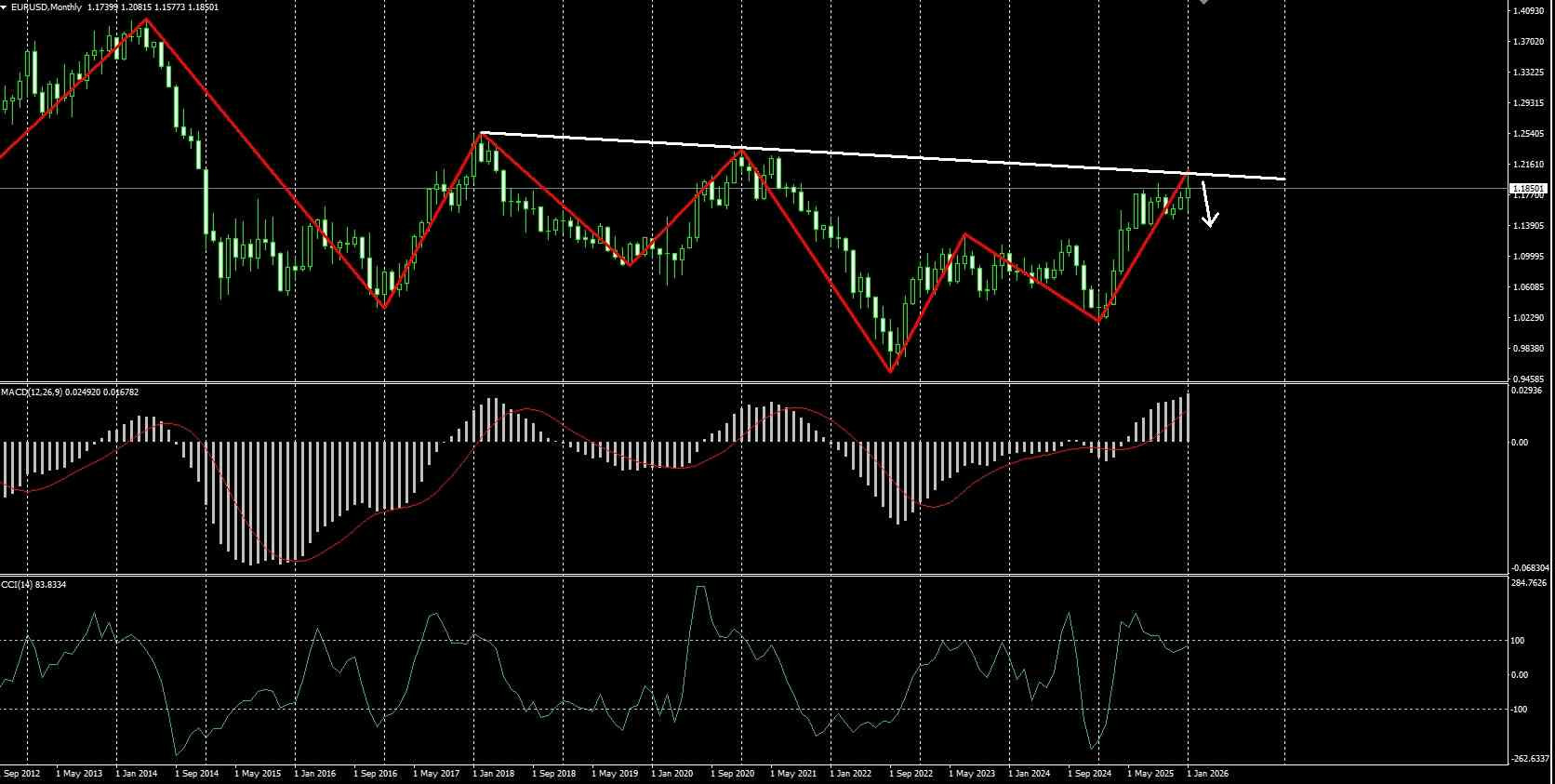Click the 1 May 2013 date label

pyautogui.click(x=79, y=773)
